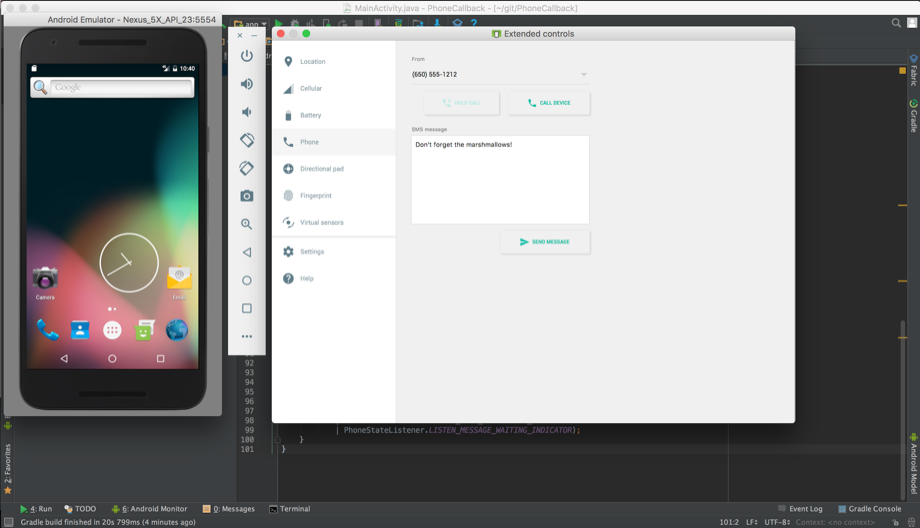
Task: Click the green Run button in IDE toolbar
Action: tap(279, 23)
